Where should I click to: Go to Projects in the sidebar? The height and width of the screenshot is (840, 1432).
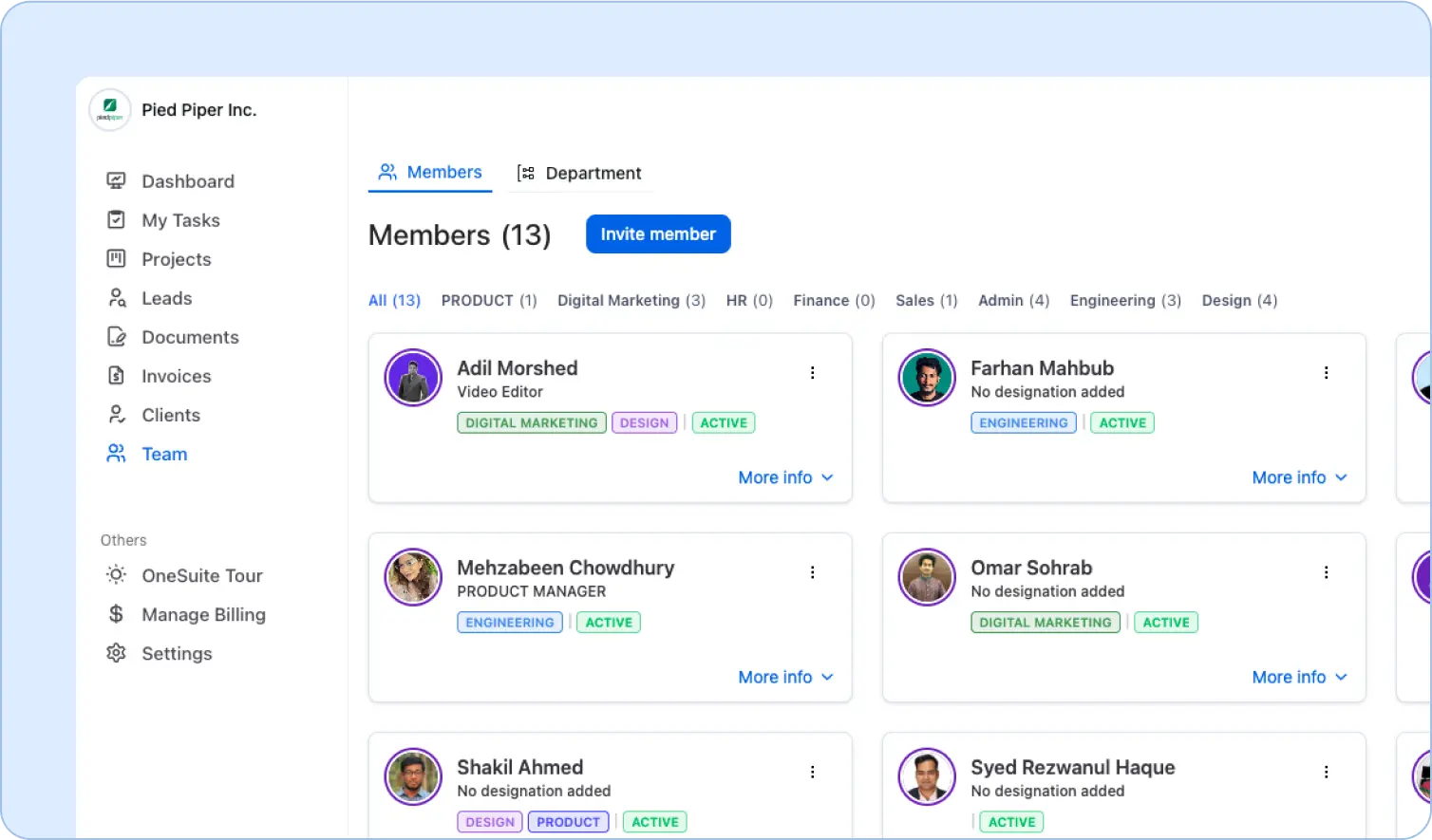click(177, 259)
